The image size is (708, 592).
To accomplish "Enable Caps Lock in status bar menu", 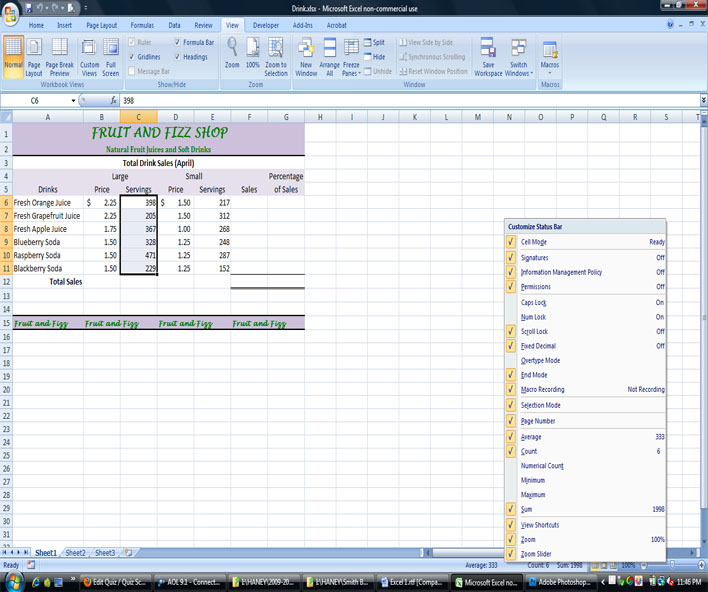I will [534, 302].
